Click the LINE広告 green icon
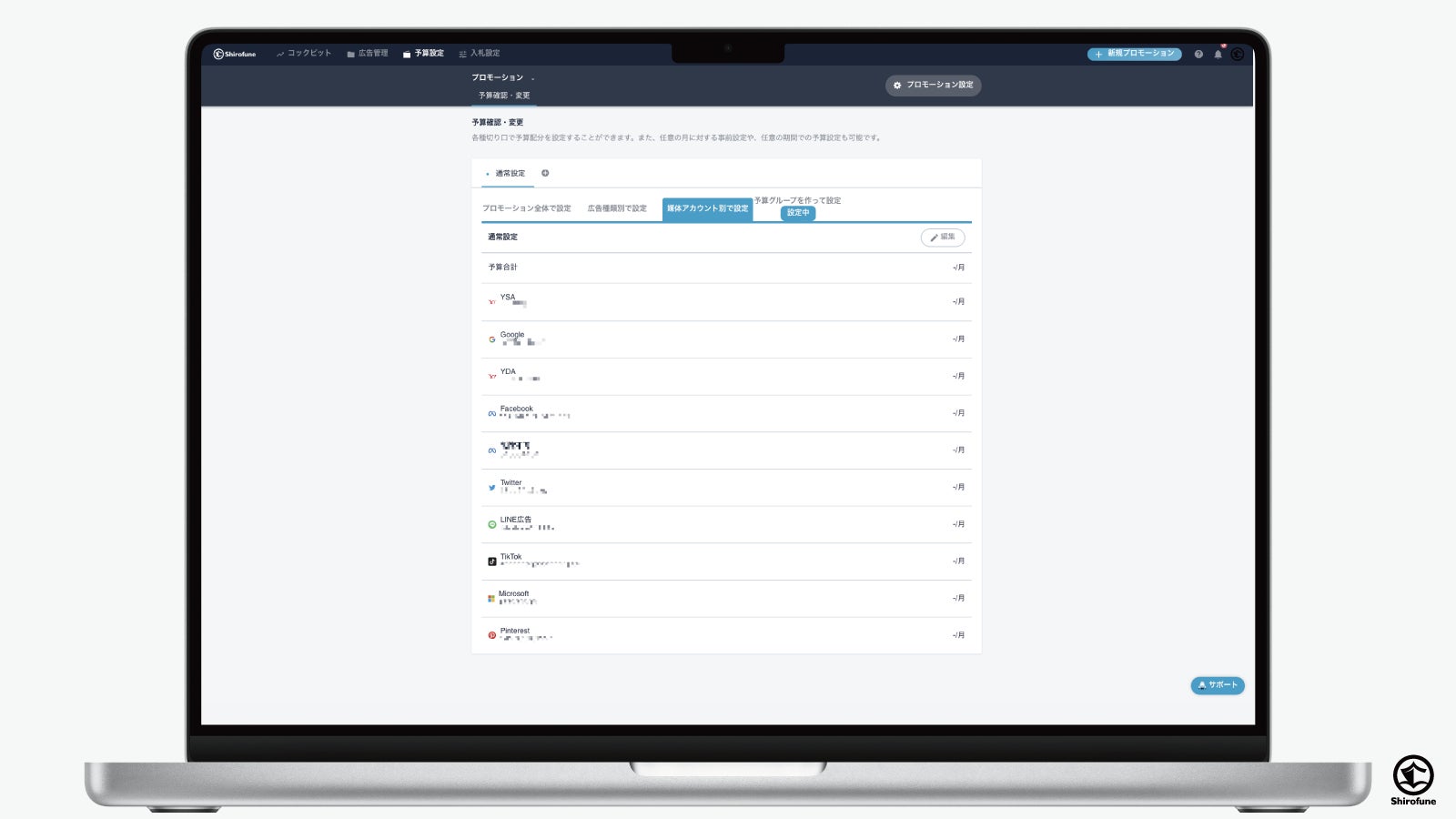Image resolution: width=1456 pixels, height=819 pixels. [x=492, y=524]
